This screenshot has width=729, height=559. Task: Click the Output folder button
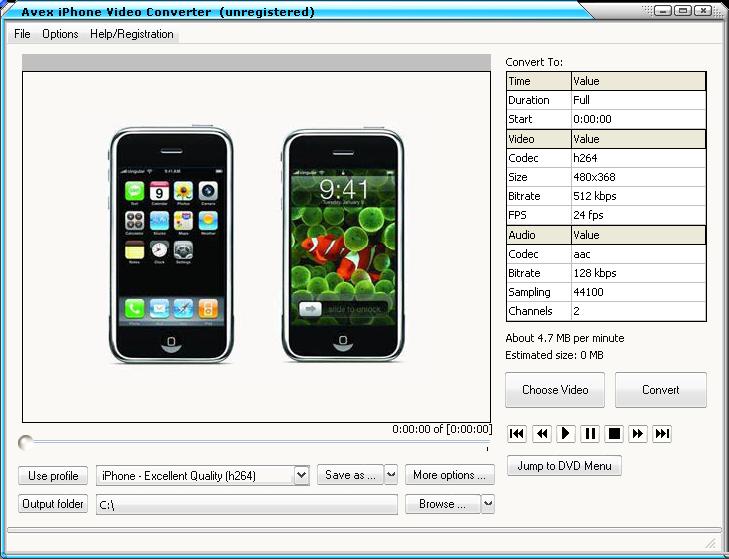tap(53, 504)
